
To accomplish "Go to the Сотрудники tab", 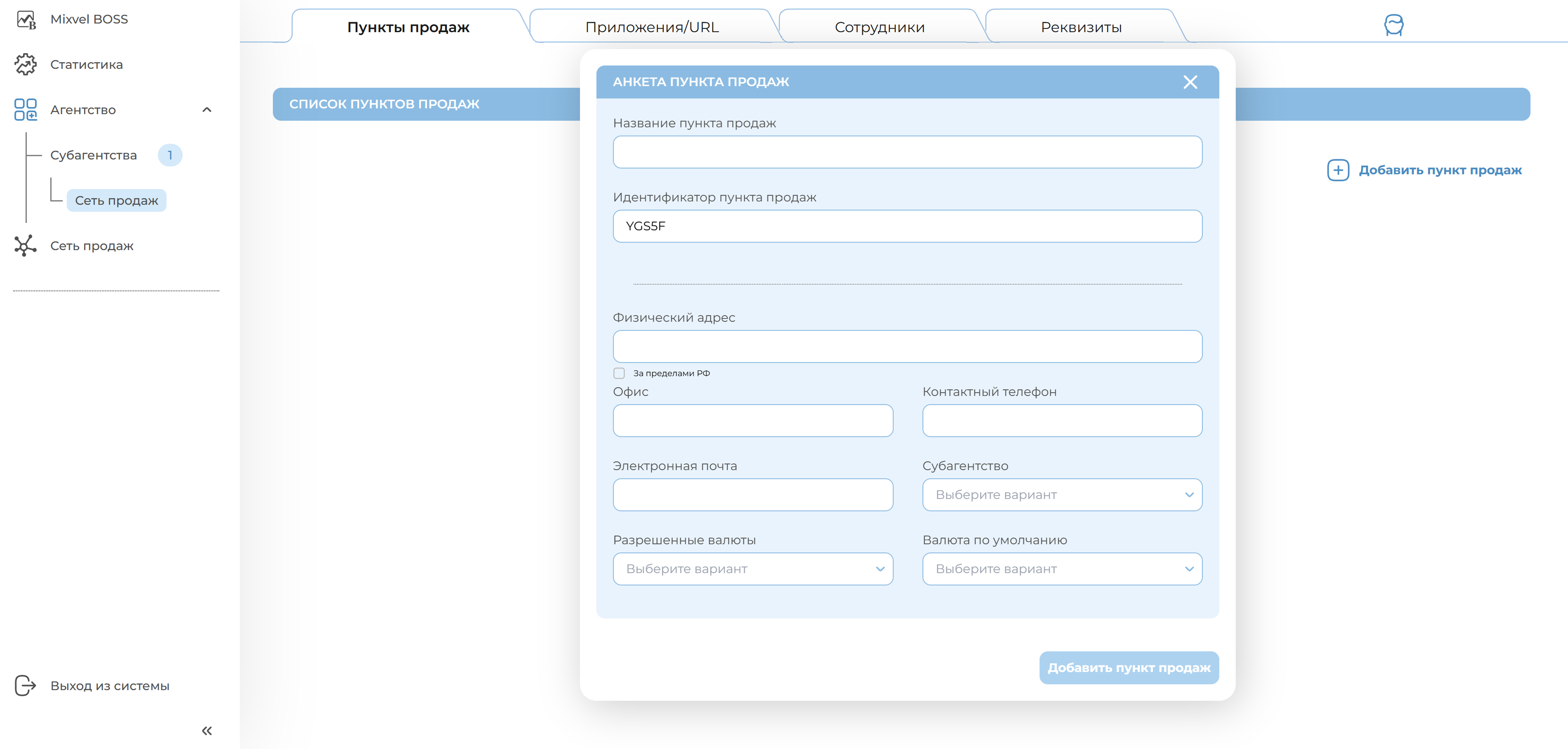I will pos(879,27).
